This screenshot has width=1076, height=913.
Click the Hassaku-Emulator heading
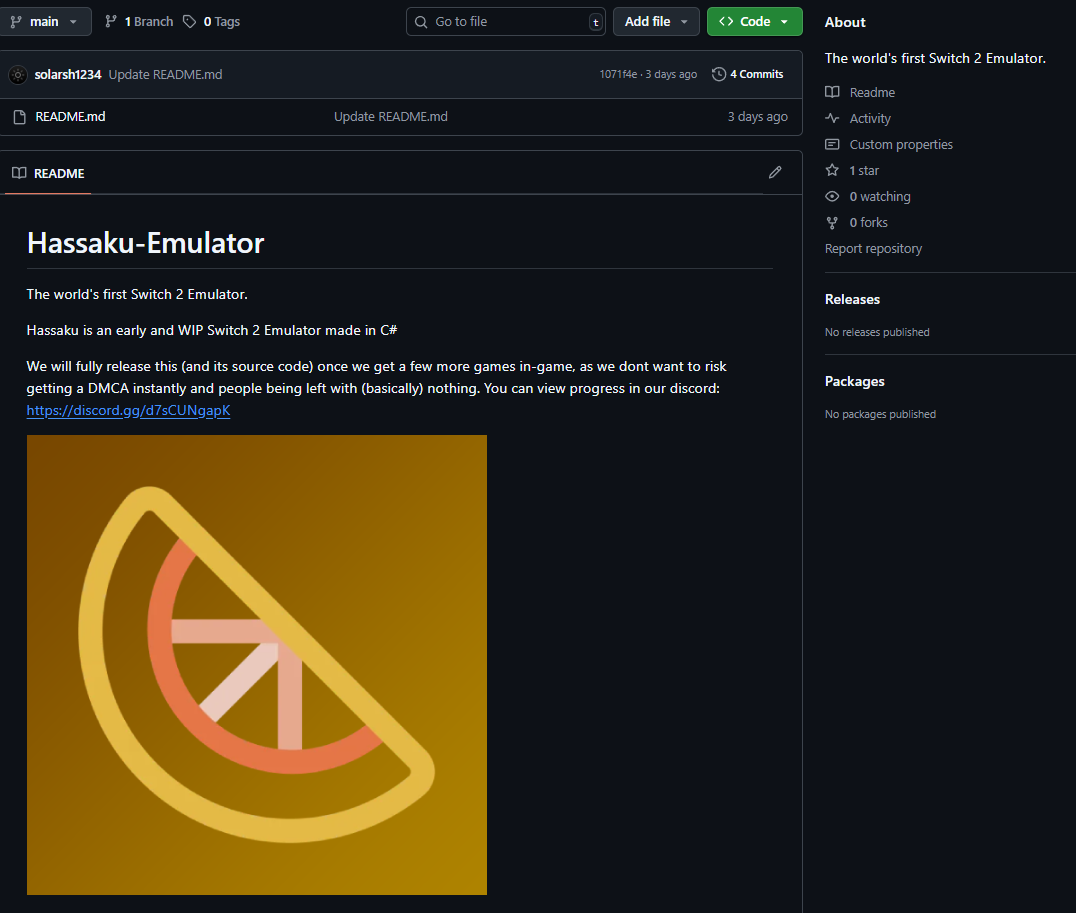pos(145,243)
